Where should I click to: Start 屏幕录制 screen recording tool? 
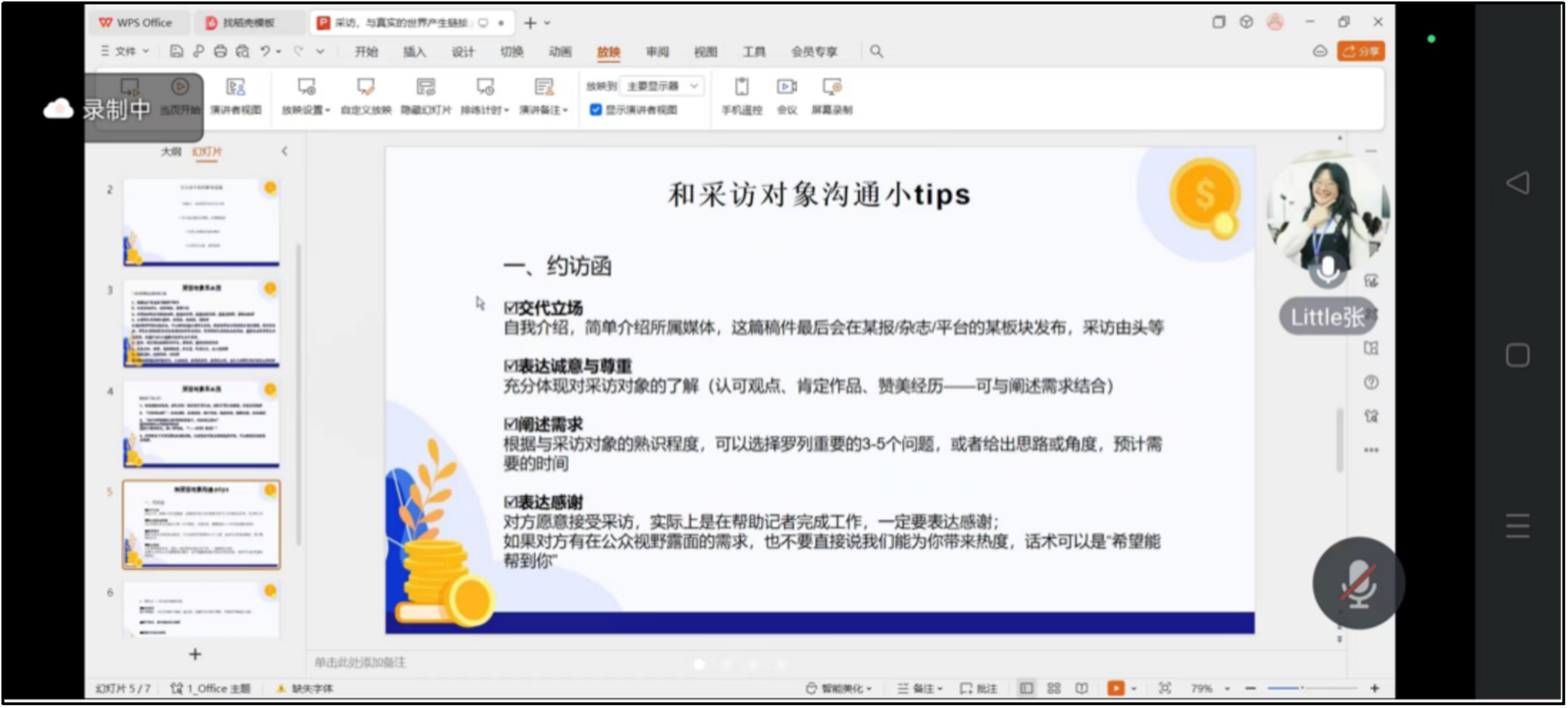pyautogui.click(x=831, y=96)
